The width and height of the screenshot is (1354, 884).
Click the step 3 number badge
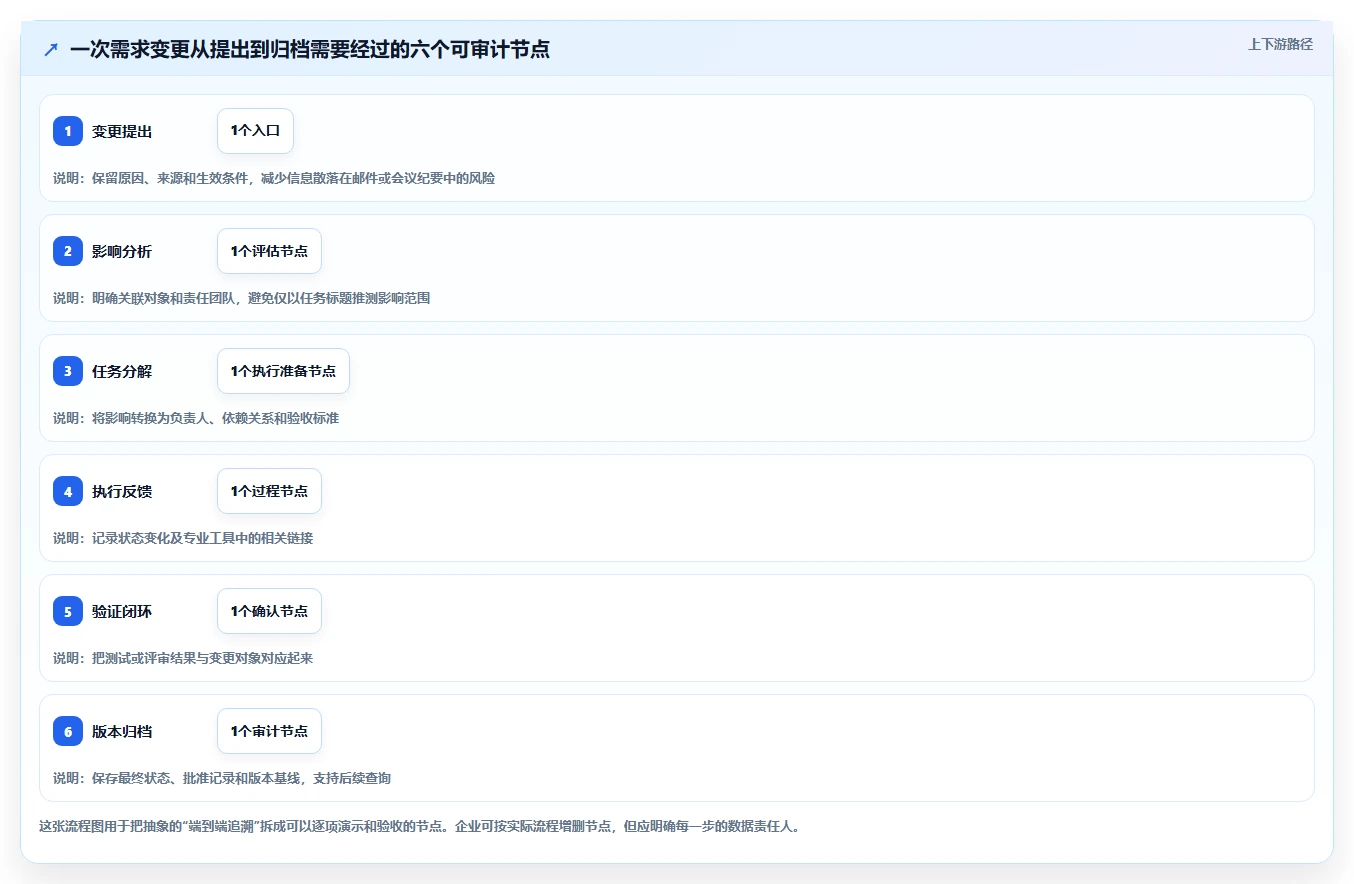coord(68,371)
